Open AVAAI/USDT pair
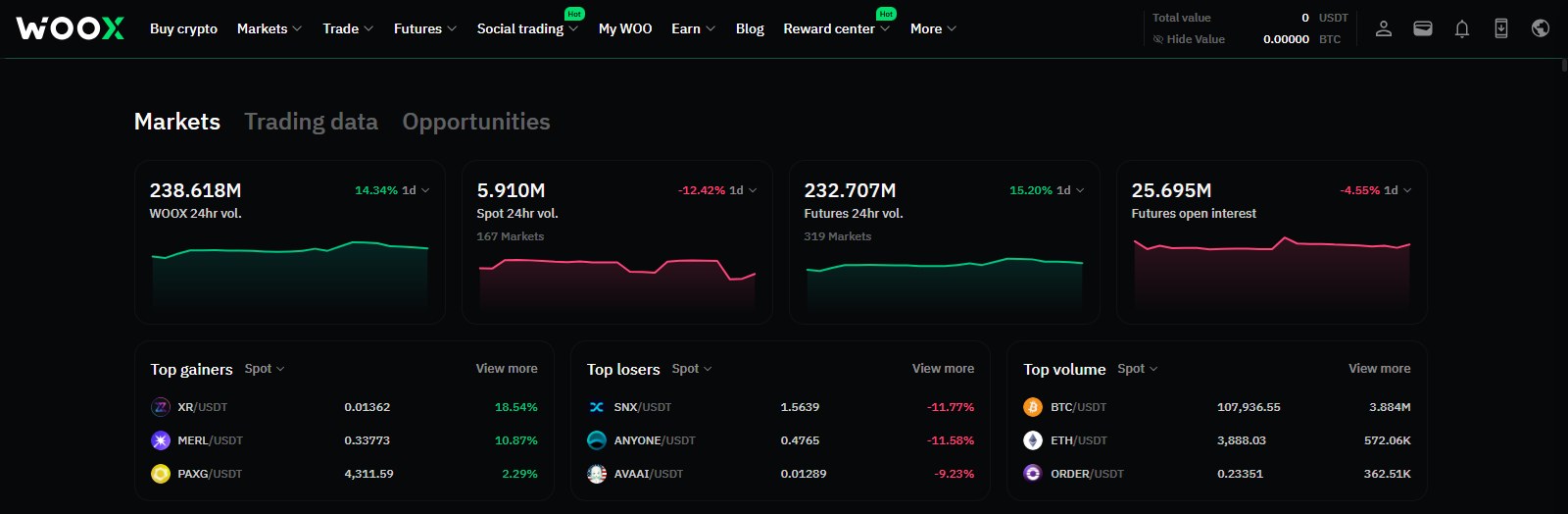Image resolution: width=1568 pixels, height=514 pixels. [649, 474]
